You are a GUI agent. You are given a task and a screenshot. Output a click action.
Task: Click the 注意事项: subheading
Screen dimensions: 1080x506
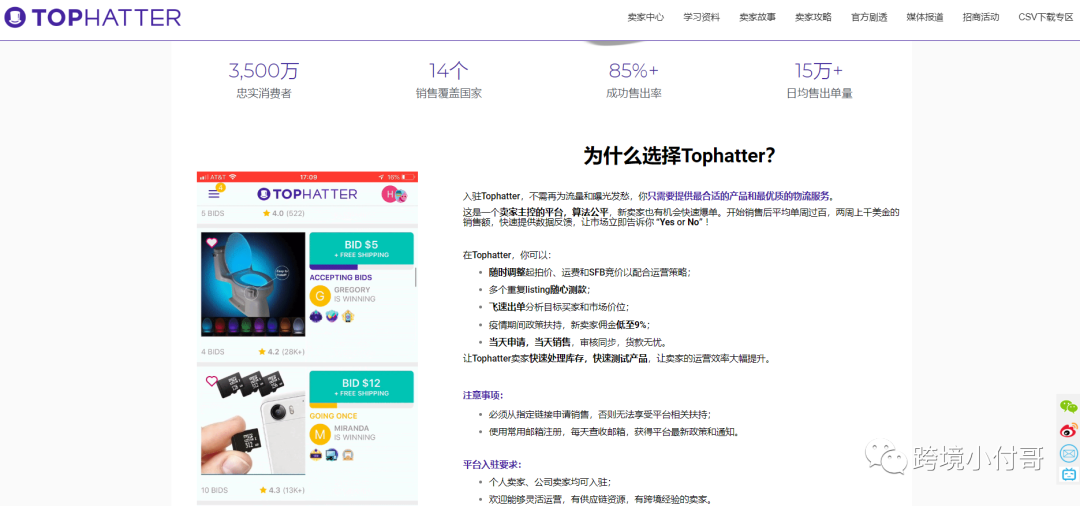click(x=483, y=395)
